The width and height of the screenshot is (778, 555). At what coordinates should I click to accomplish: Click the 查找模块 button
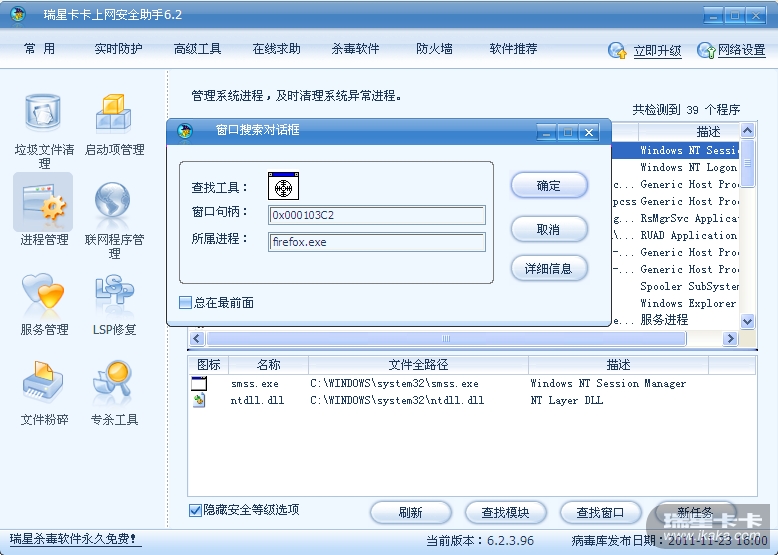tap(506, 512)
